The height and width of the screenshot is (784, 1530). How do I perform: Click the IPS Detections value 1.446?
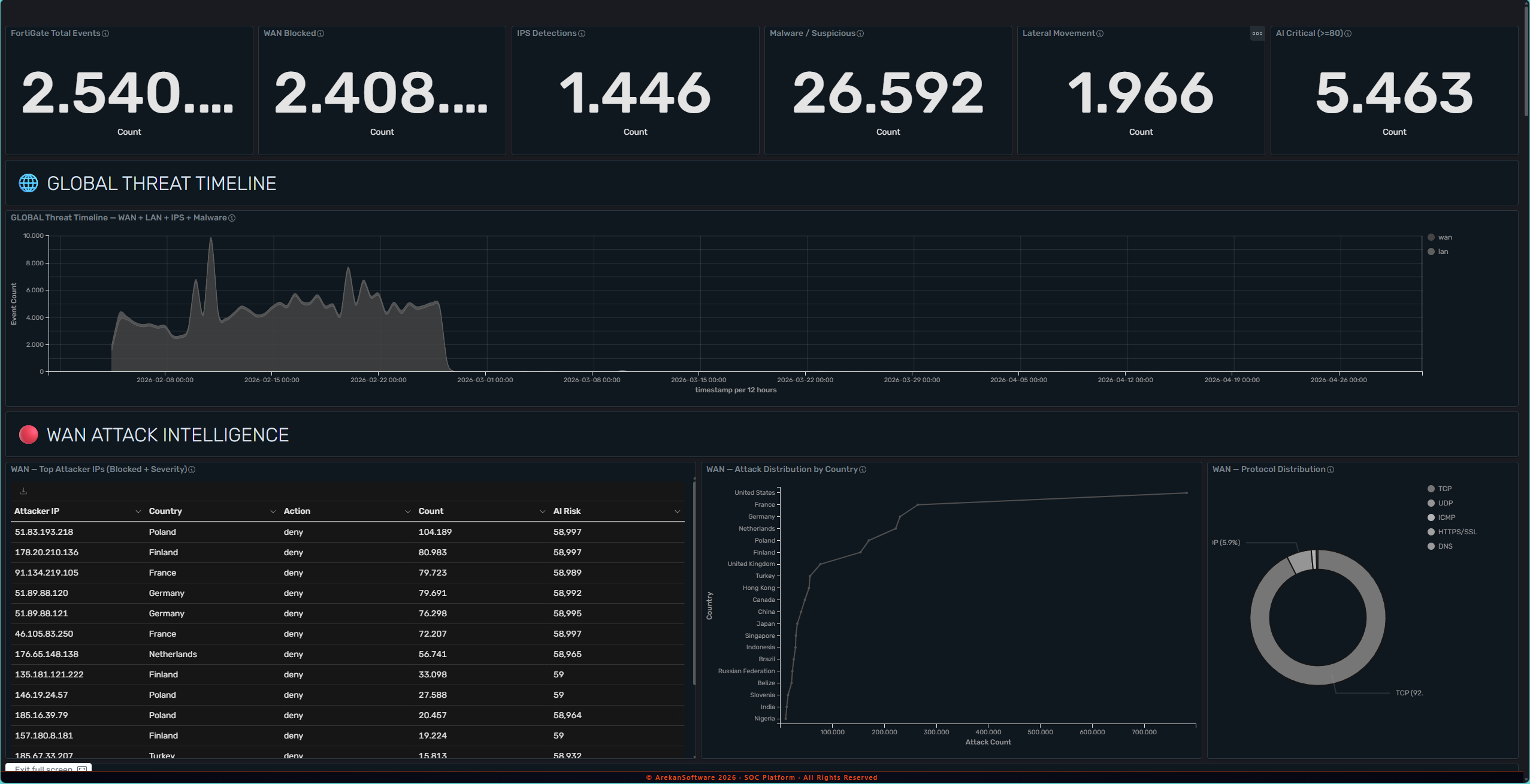point(635,93)
